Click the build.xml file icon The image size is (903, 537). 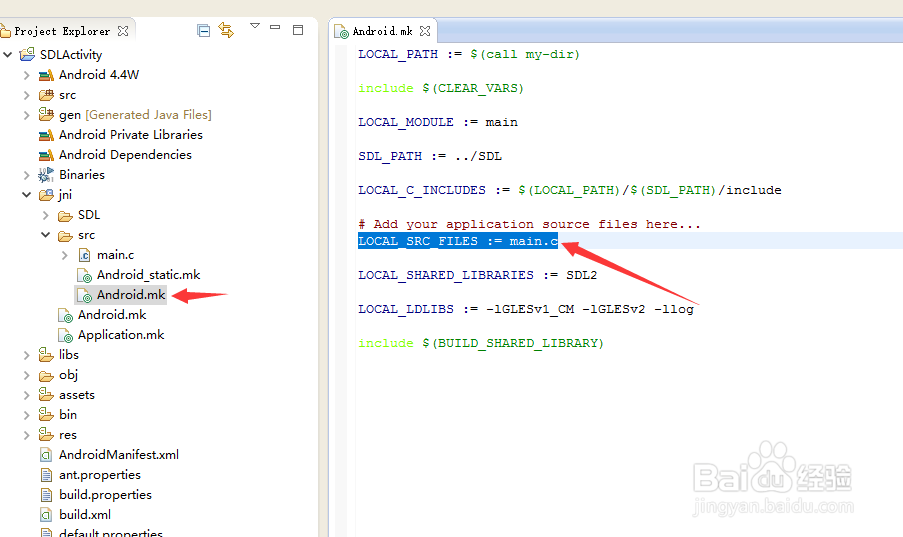[x=46, y=515]
